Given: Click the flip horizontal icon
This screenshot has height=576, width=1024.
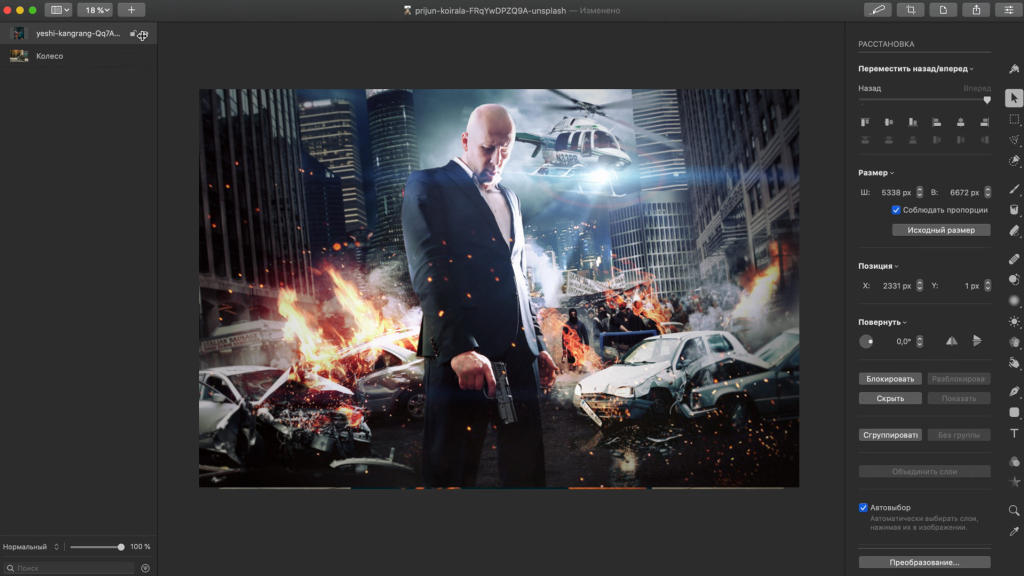Looking at the screenshot, I should (952, 341).
